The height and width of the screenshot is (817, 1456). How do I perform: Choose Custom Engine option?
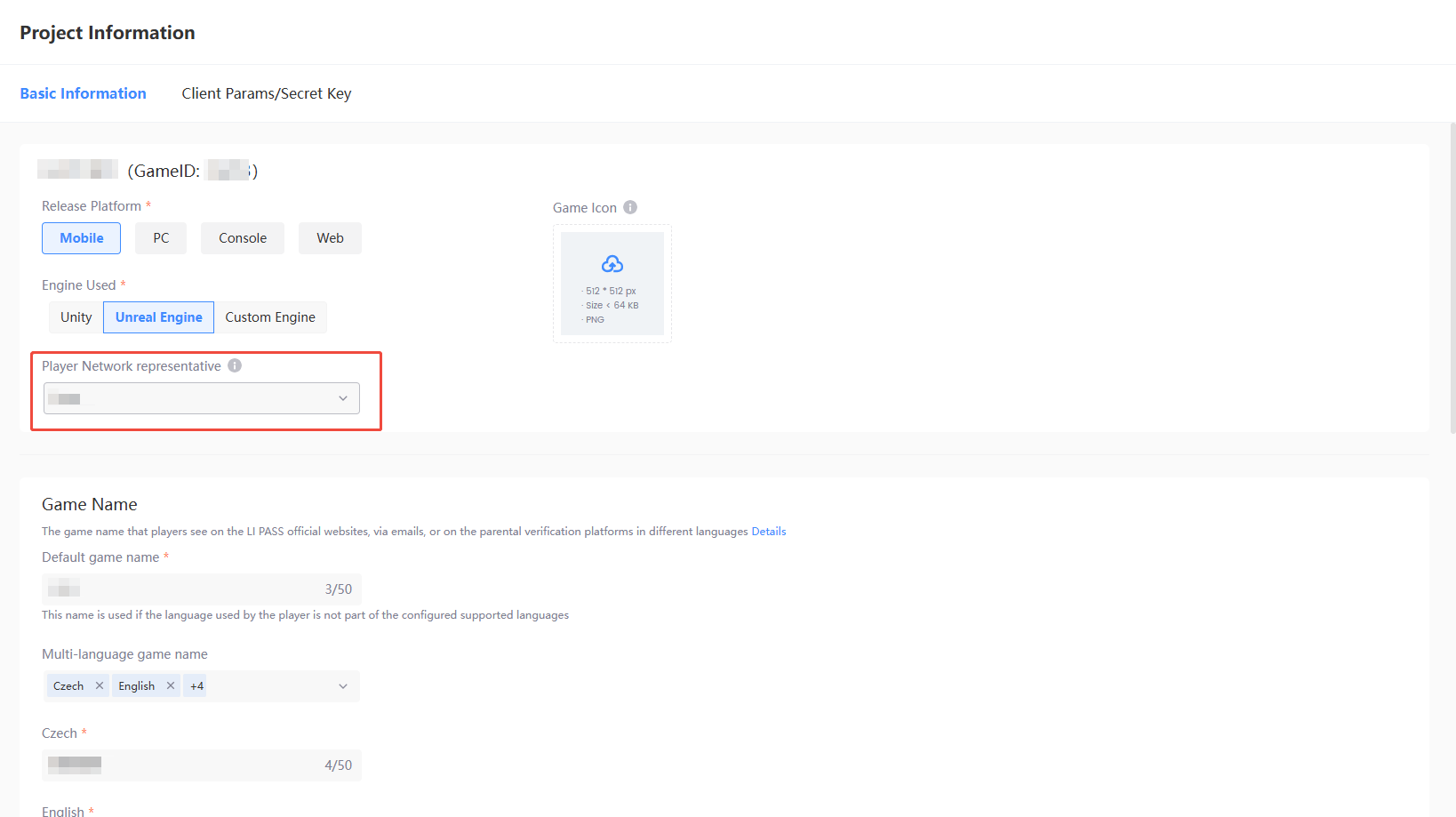click(x=270, y=317)
